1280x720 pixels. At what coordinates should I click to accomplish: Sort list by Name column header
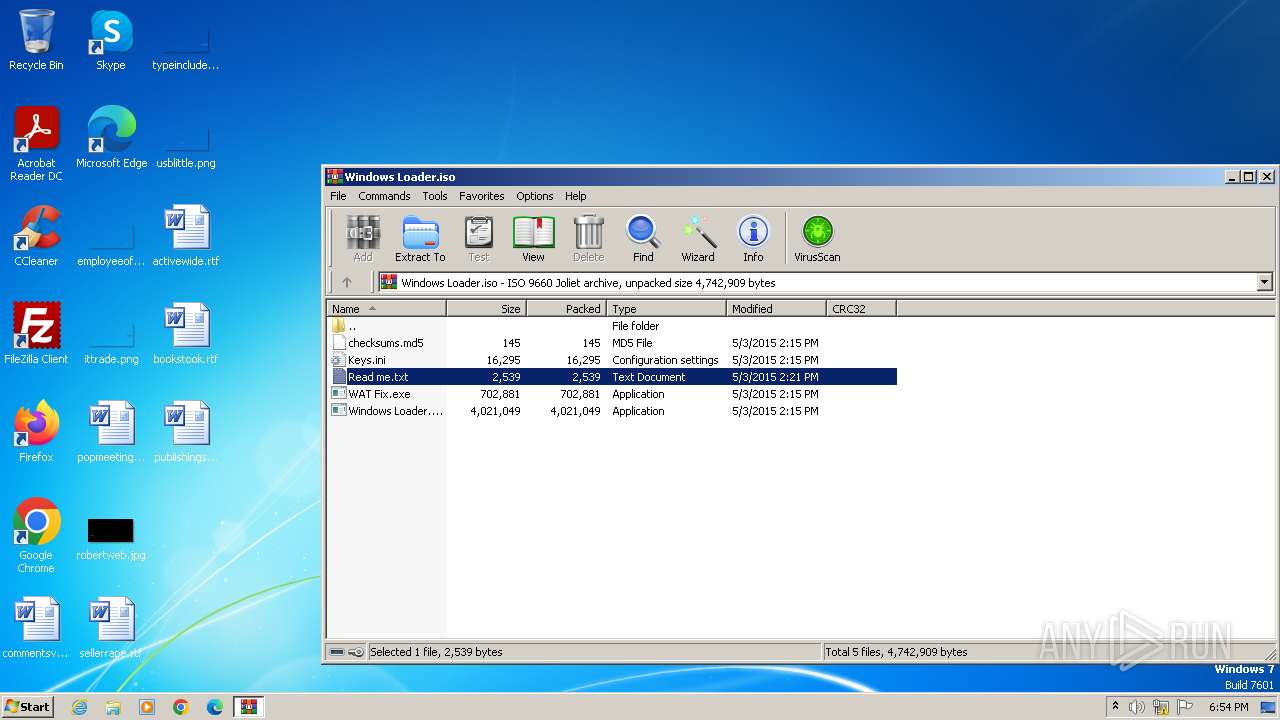(x=386, y=309)
